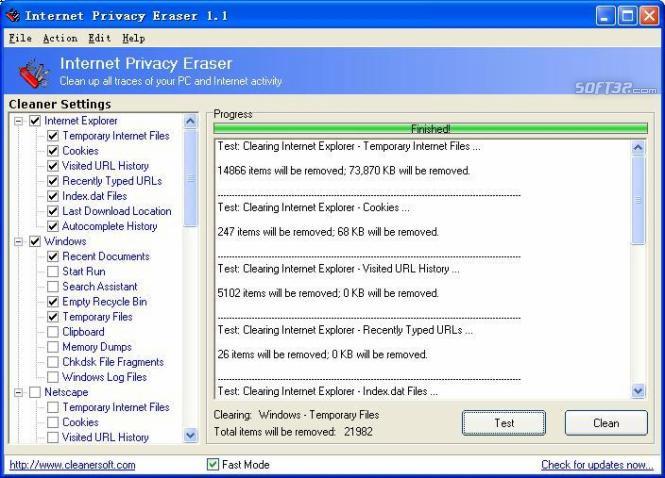Open the File menu
The height and width of the screenshot is (478, 665).
click(20, 38)
